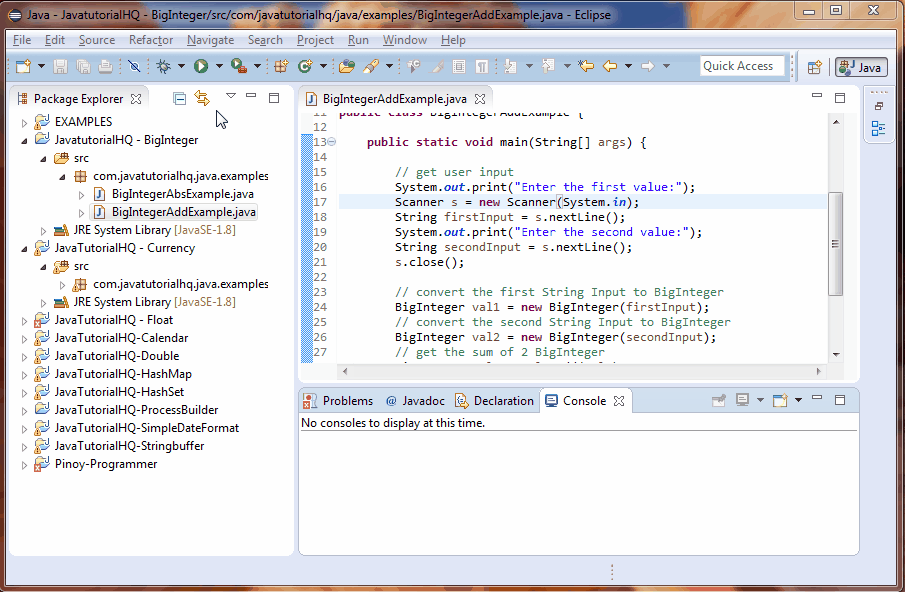Click the Back navigation arrow
This screenshot has height=592, width=905.
point(610,66)
